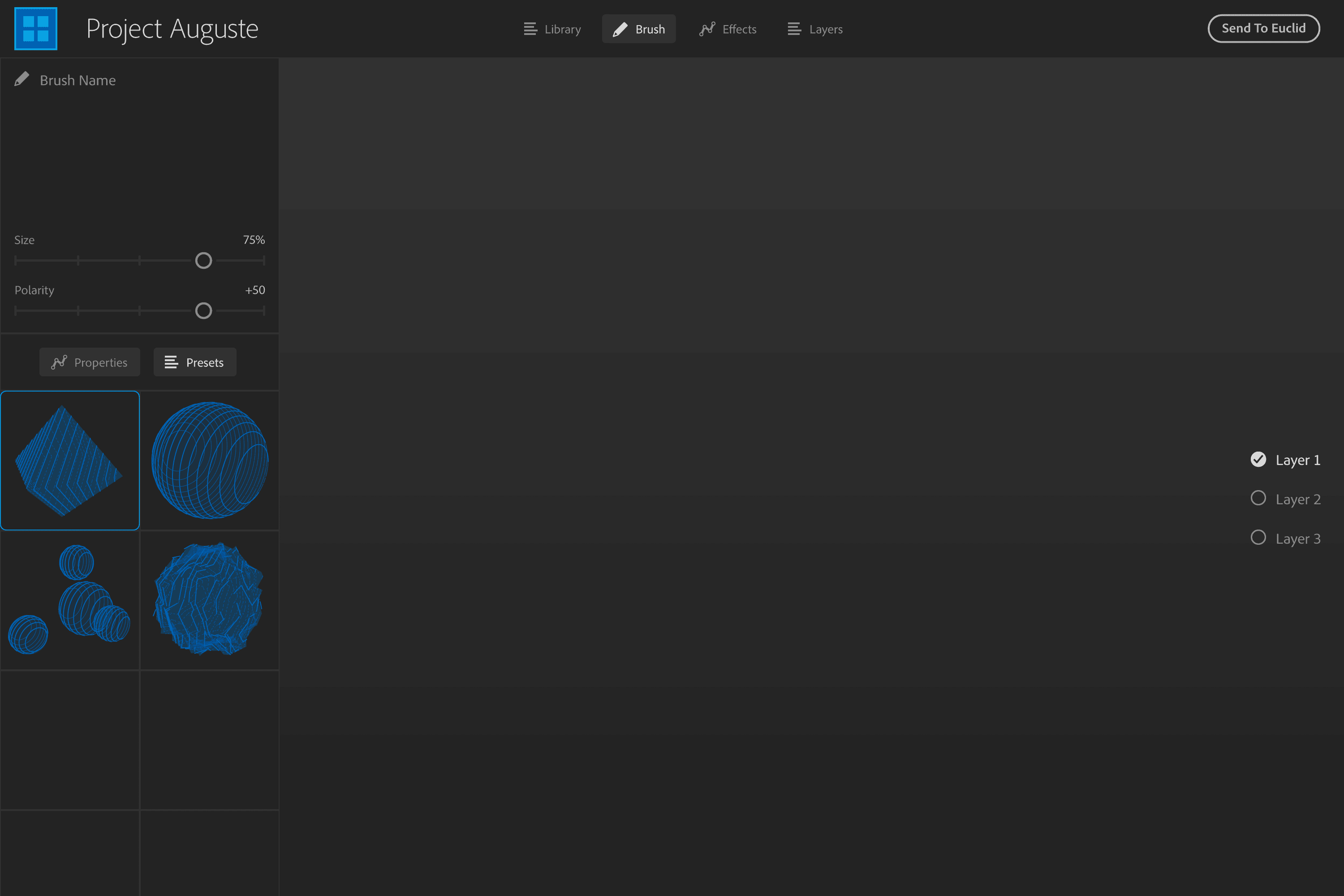
Task: Click the Properties node-curve icon
Action: 60,362
